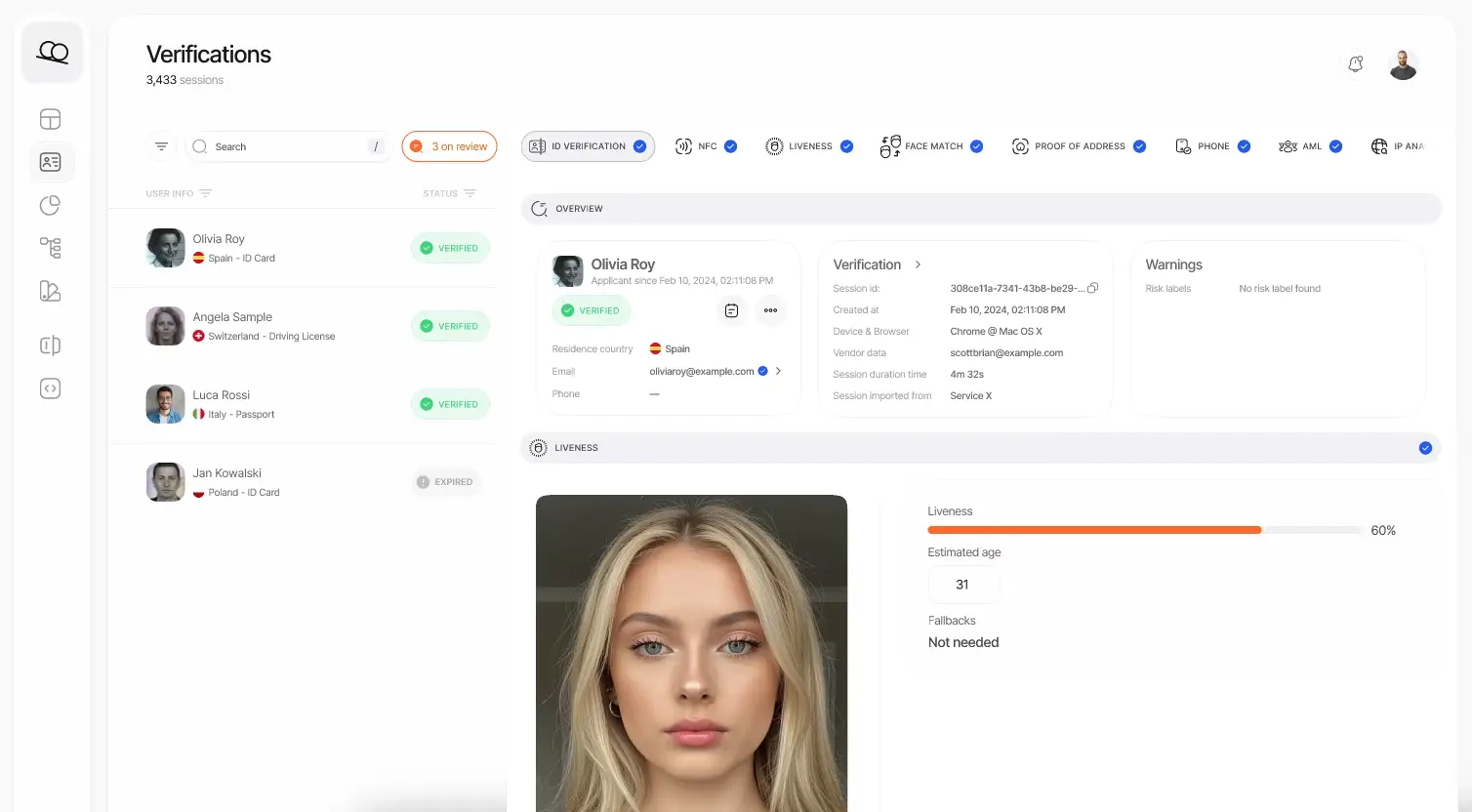Click the code icon at sidebar bottom
1472x812 pixels.
coord(51,387)
